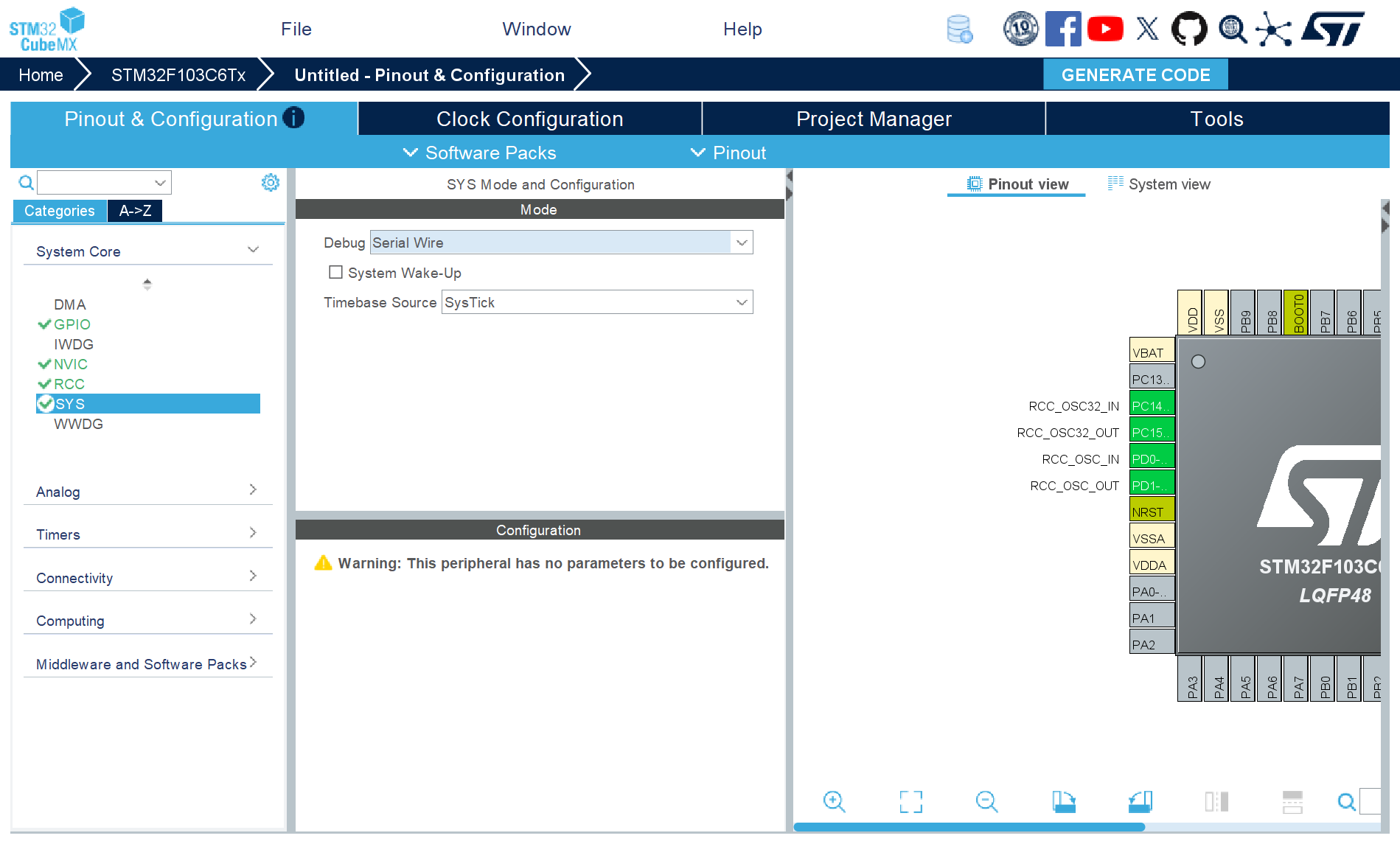Select GPIO in System Core list

pos(72,324)
